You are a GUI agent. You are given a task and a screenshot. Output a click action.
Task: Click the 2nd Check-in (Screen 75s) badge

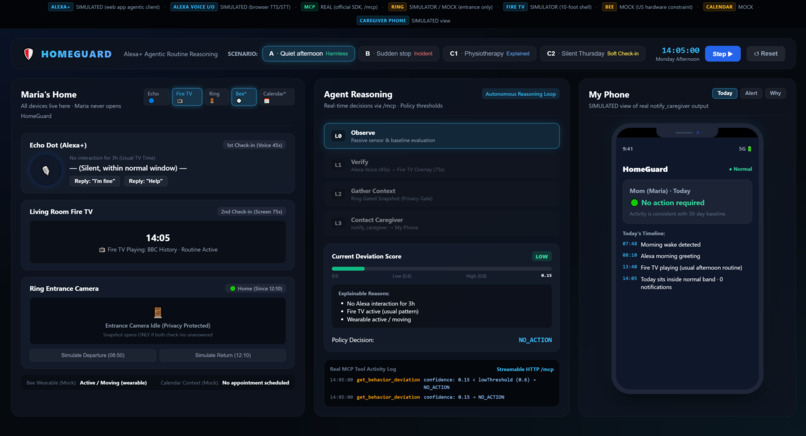[251, 211]
